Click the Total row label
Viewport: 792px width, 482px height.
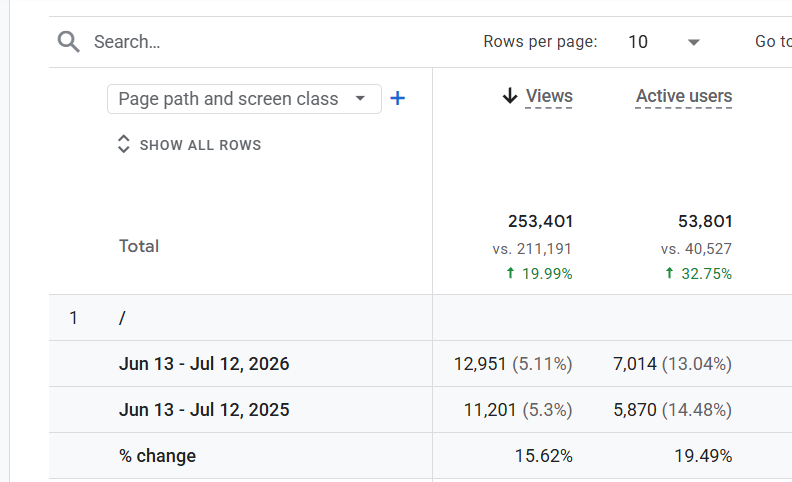139,246
